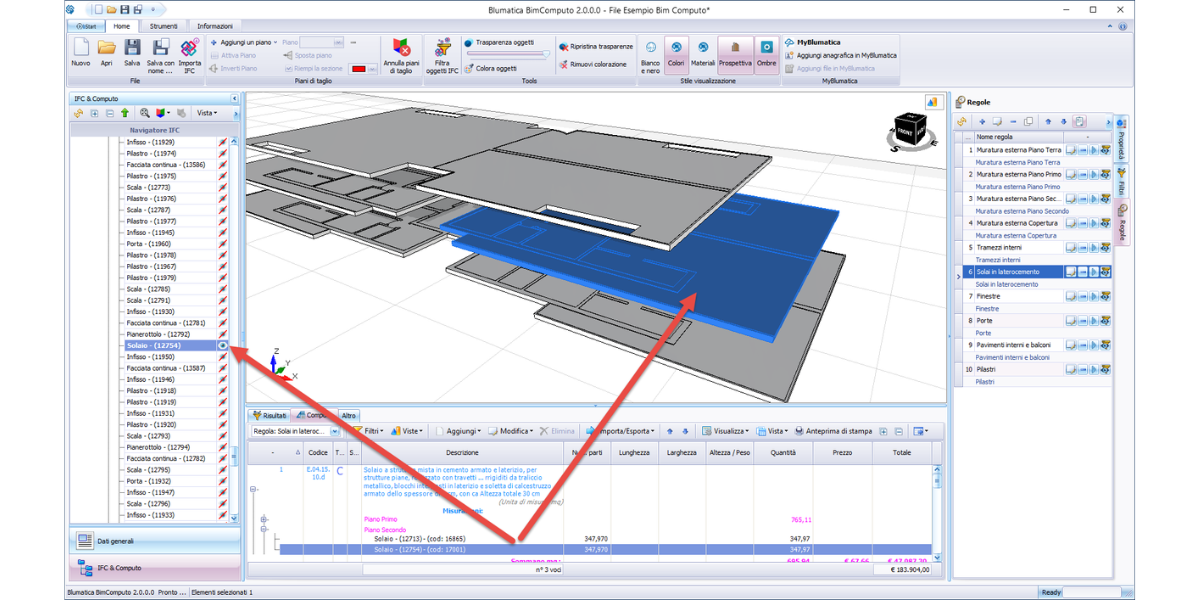Click the red cutting plane color swatch
Viewport: 1200px width, 600px height.
[360, 68]
